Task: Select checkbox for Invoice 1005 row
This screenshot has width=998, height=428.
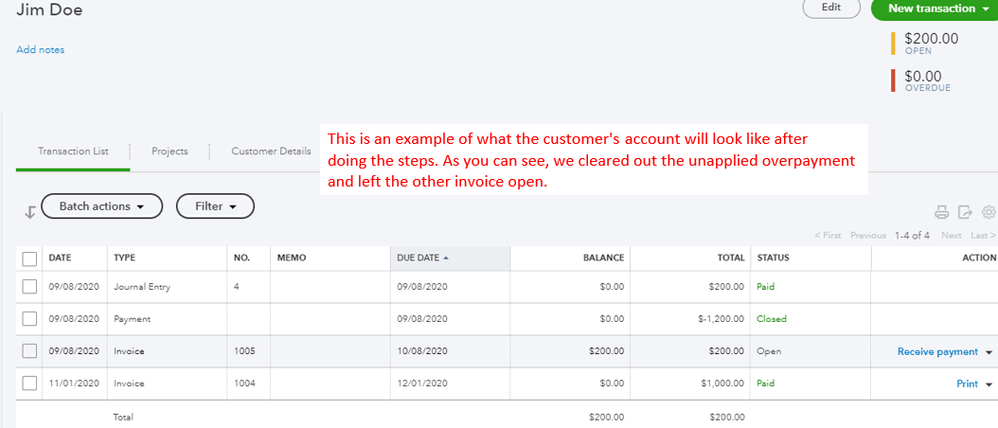Action: [30, 351]
